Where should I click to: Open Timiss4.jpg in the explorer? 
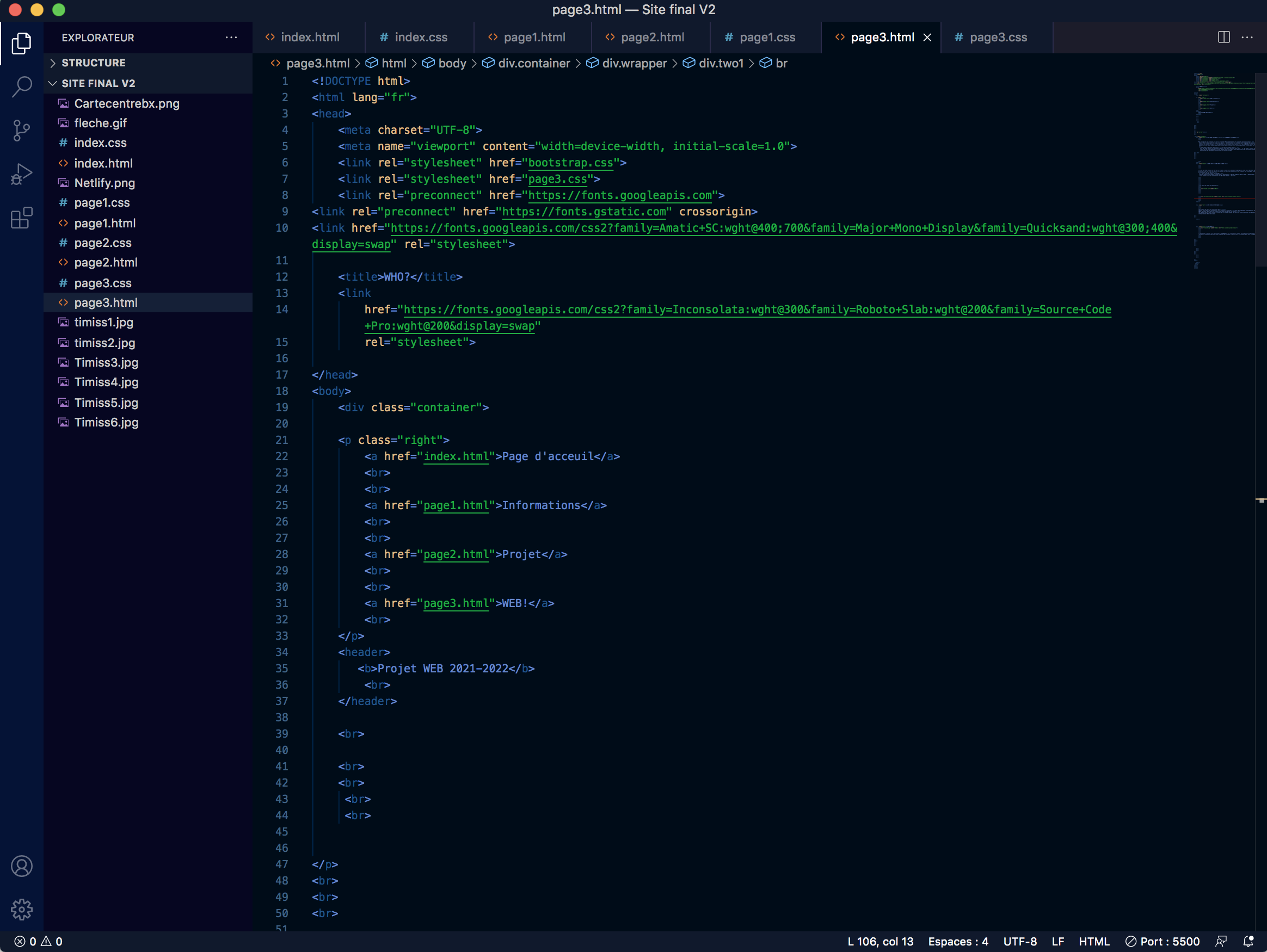(x=148, y=382)
